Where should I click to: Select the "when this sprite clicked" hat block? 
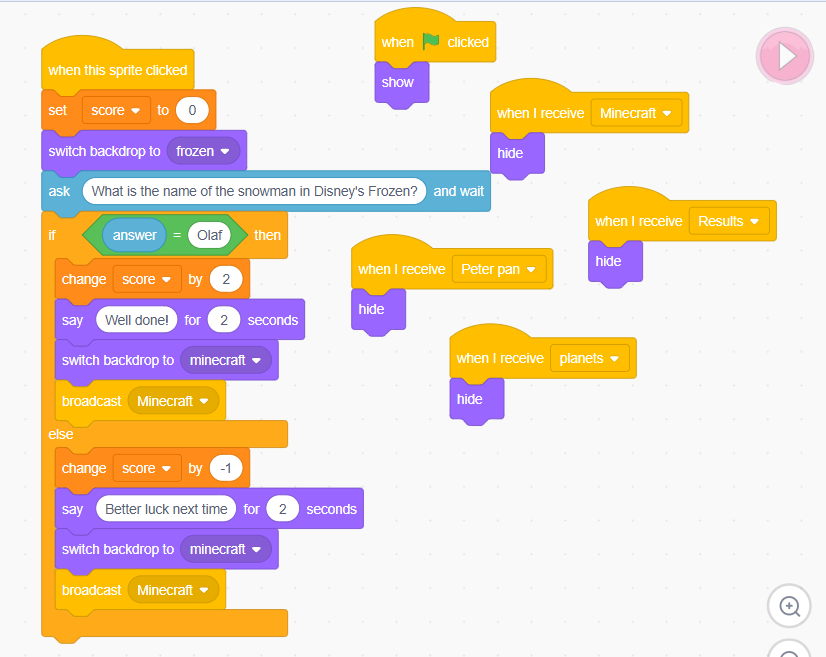[x=117, y=70]
